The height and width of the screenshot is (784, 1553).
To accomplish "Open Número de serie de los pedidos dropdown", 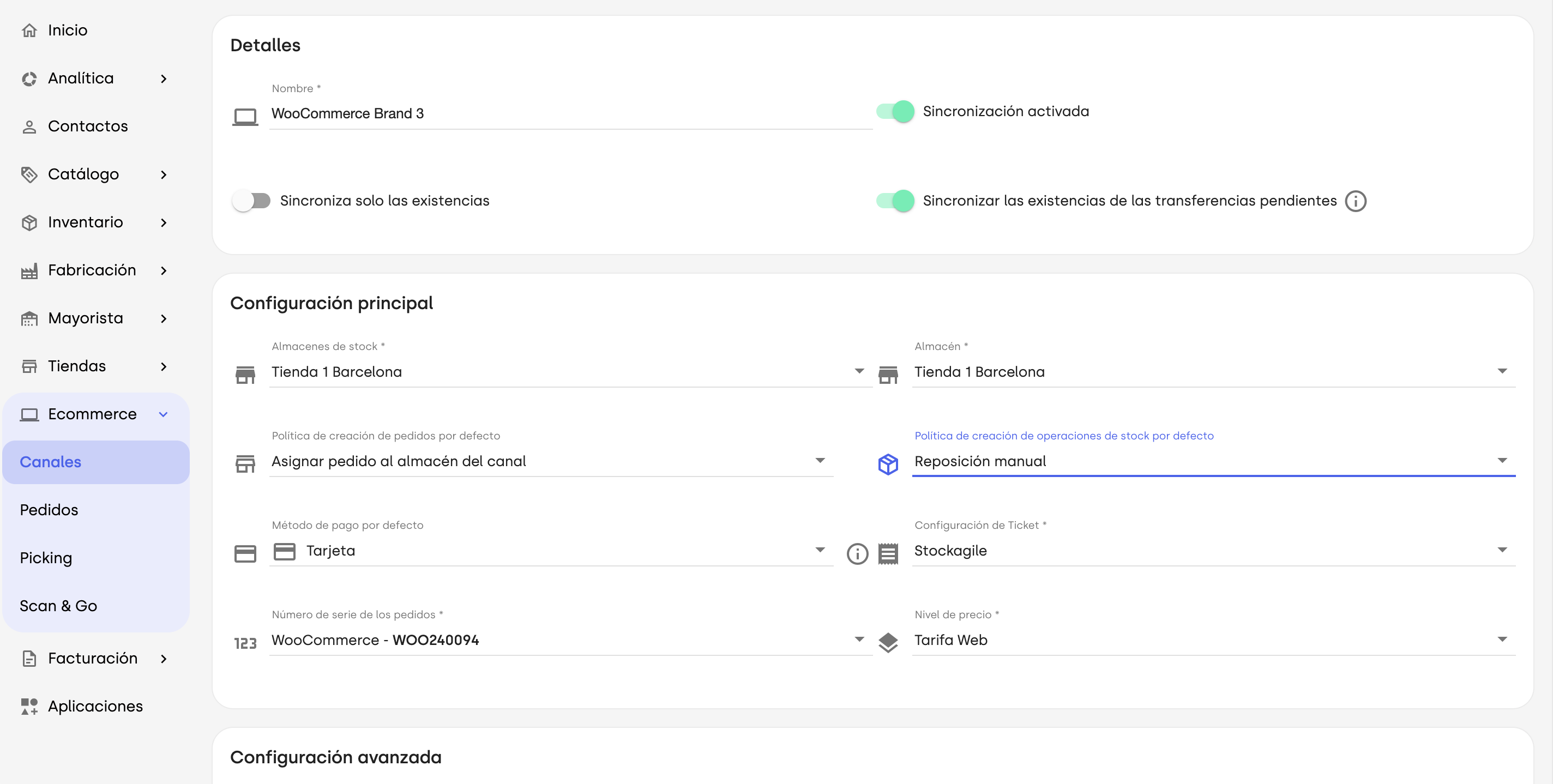I will tap(570, 640).
